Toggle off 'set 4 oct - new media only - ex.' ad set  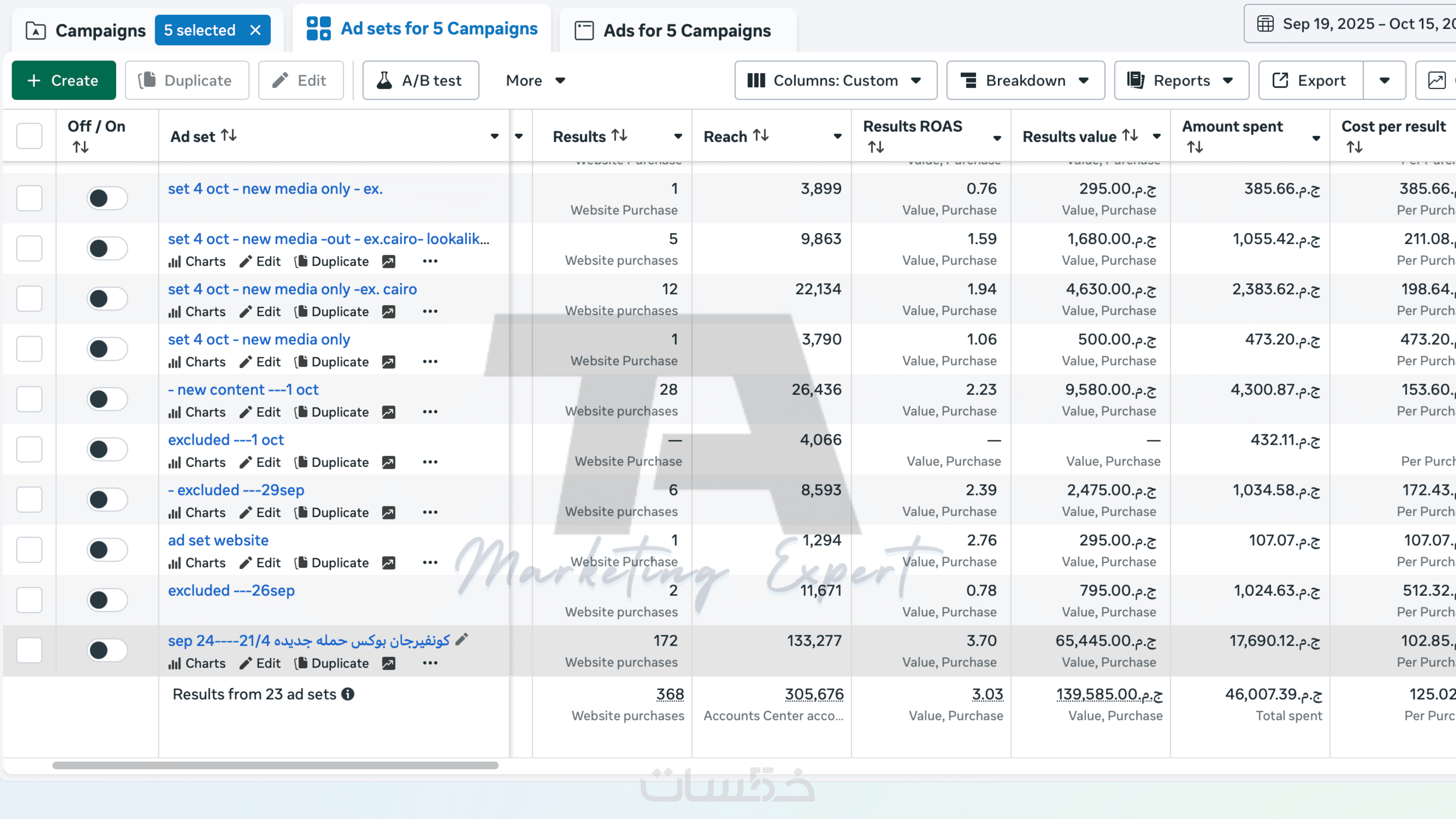[107, 198]
